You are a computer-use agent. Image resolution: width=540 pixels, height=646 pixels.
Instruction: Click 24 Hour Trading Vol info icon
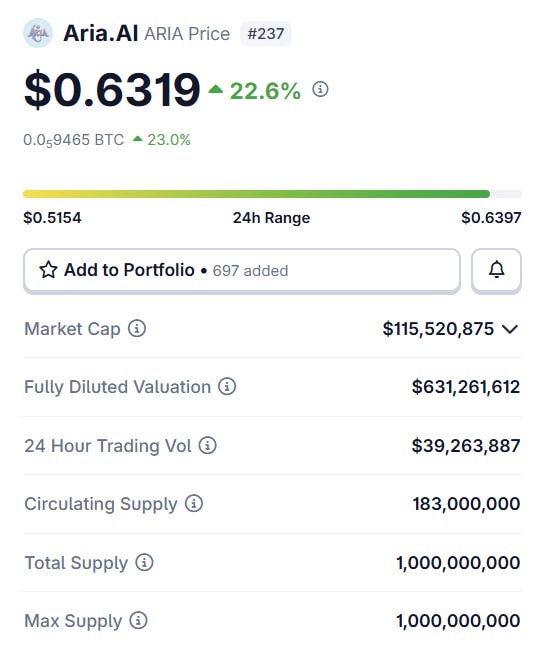point(208,445)
